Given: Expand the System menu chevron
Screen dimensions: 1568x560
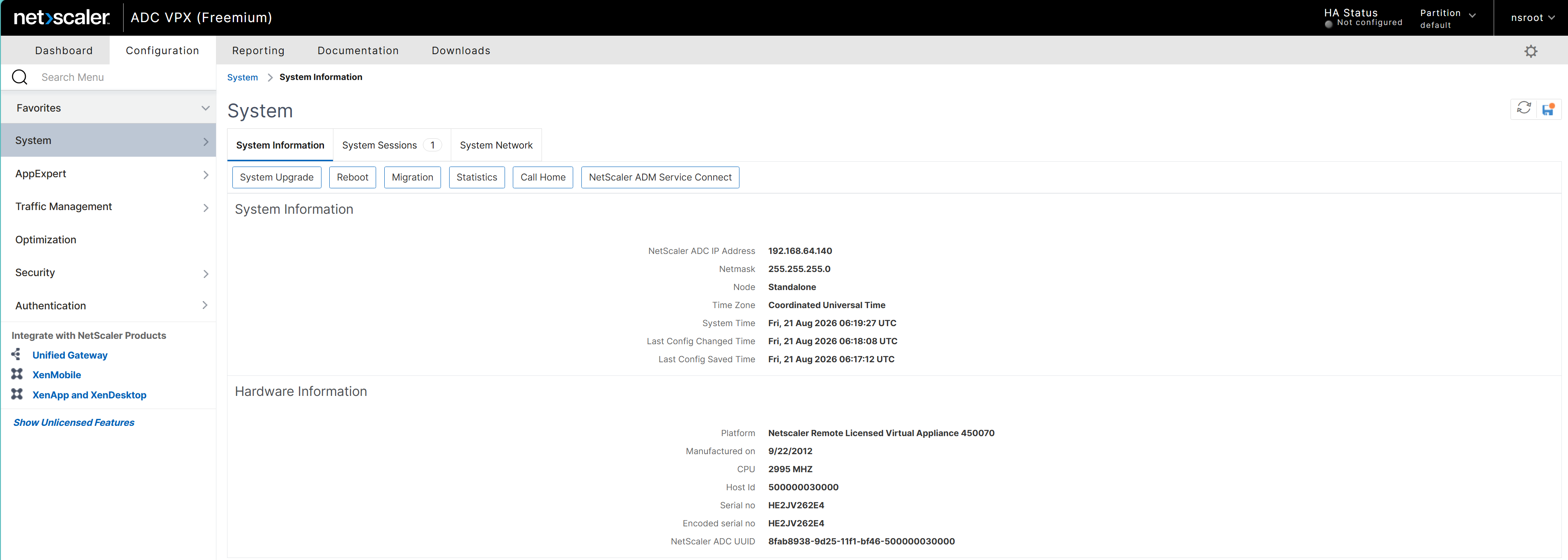Looking at the screenshot, I should click(x=206, y=142).
